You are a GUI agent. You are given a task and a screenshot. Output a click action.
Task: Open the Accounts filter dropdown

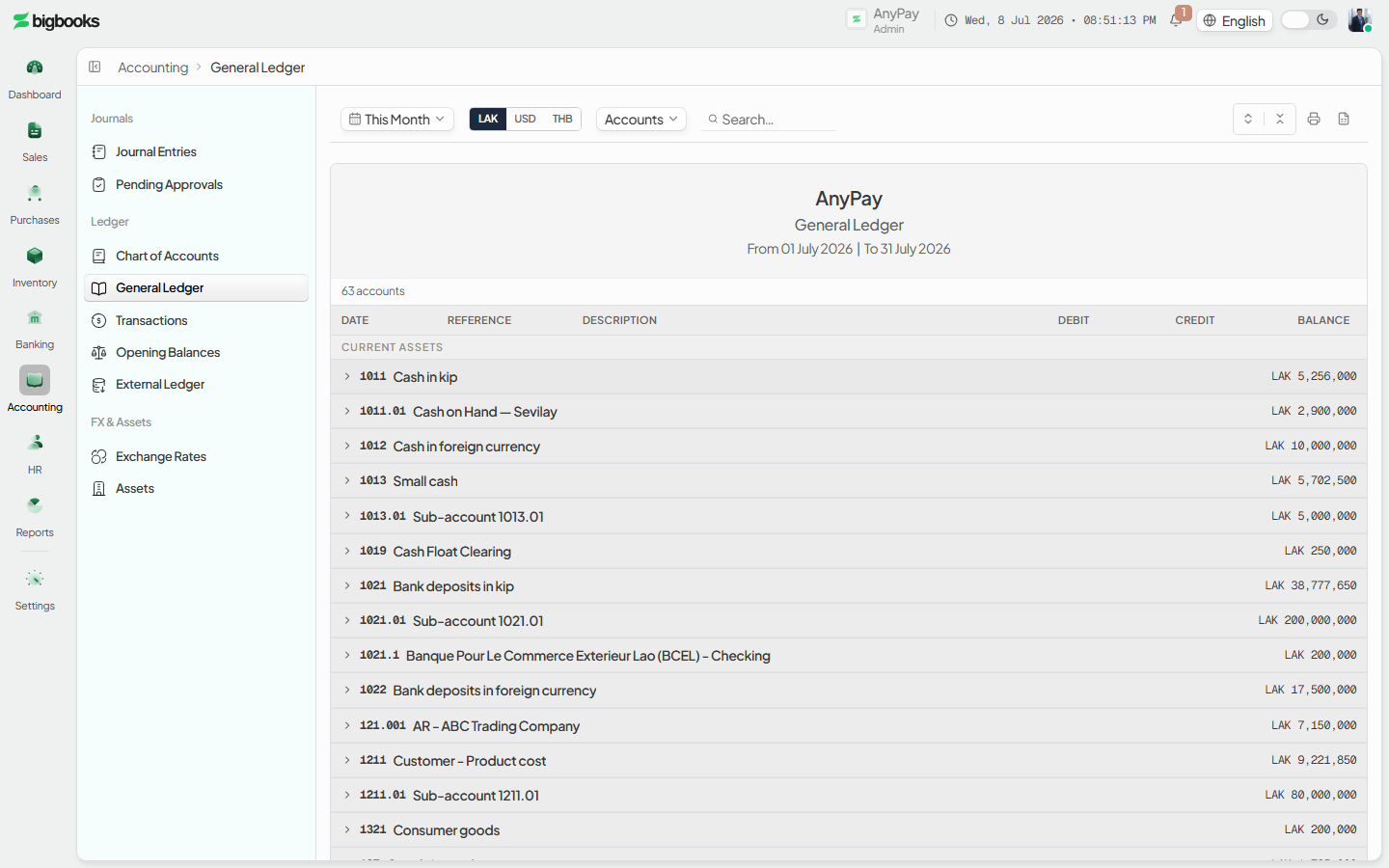pyautogui.click(x=641, y=119)
